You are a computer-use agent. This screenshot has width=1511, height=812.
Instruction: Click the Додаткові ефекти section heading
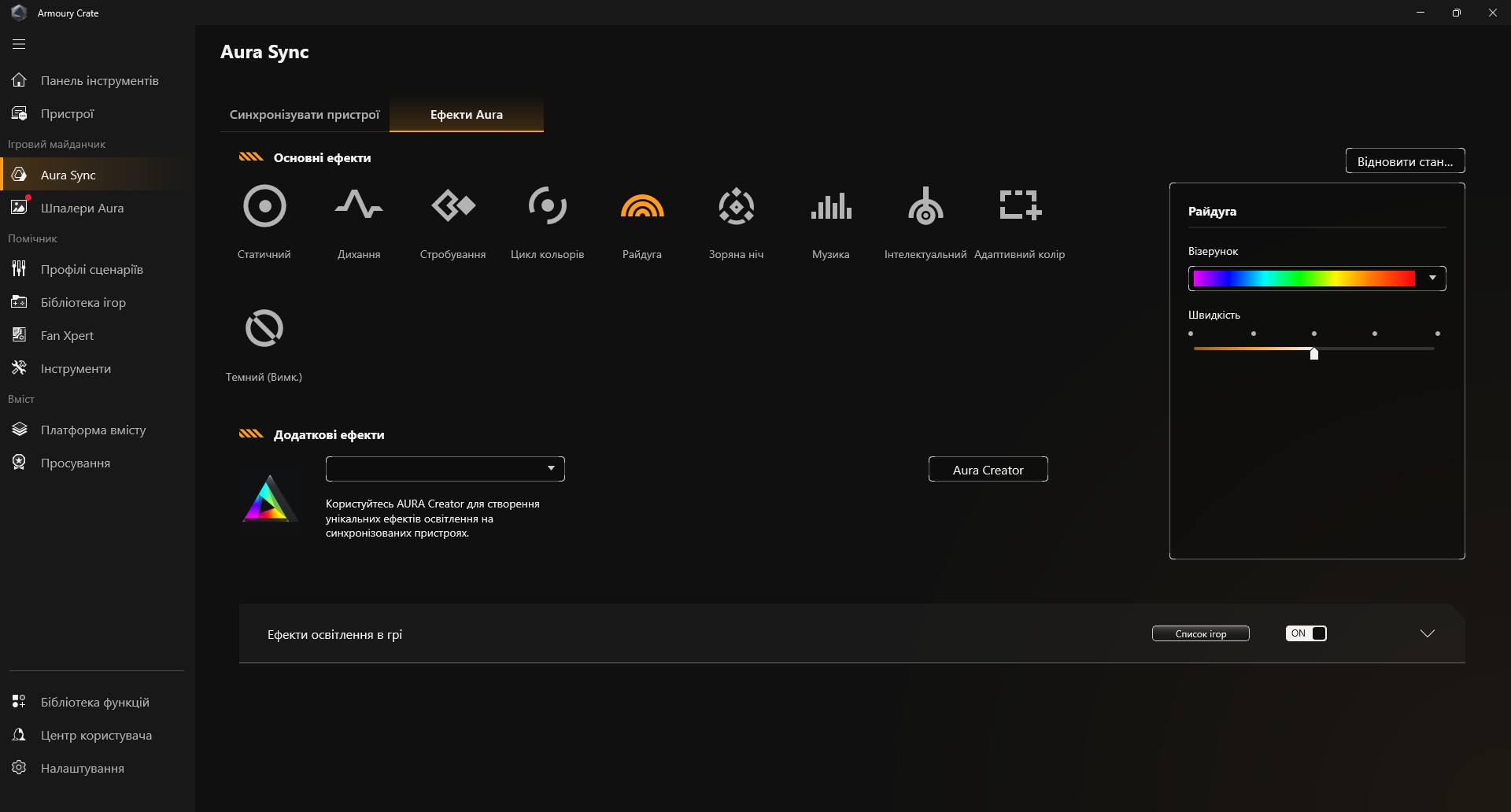click(329, 435)
